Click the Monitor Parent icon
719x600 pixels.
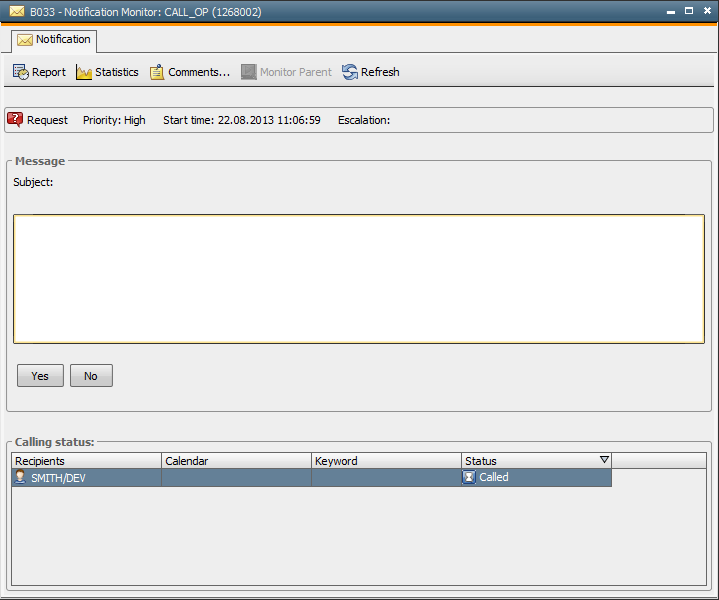click(x=249, y=72)
